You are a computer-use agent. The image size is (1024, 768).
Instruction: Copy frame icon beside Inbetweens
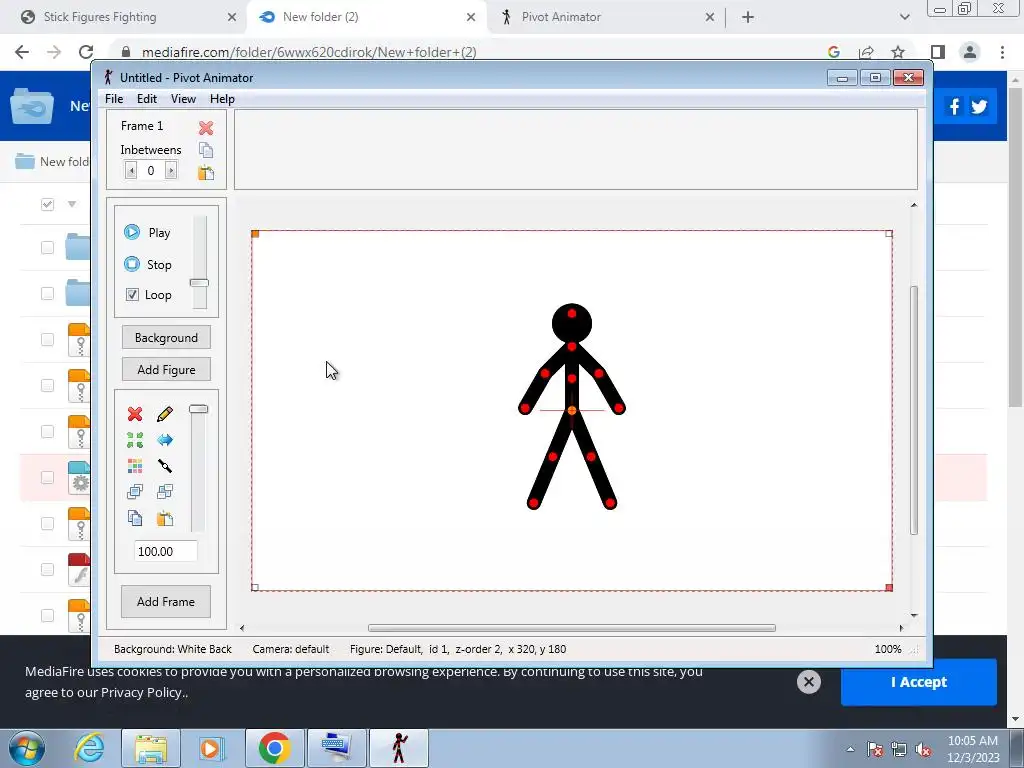point(206,150)
